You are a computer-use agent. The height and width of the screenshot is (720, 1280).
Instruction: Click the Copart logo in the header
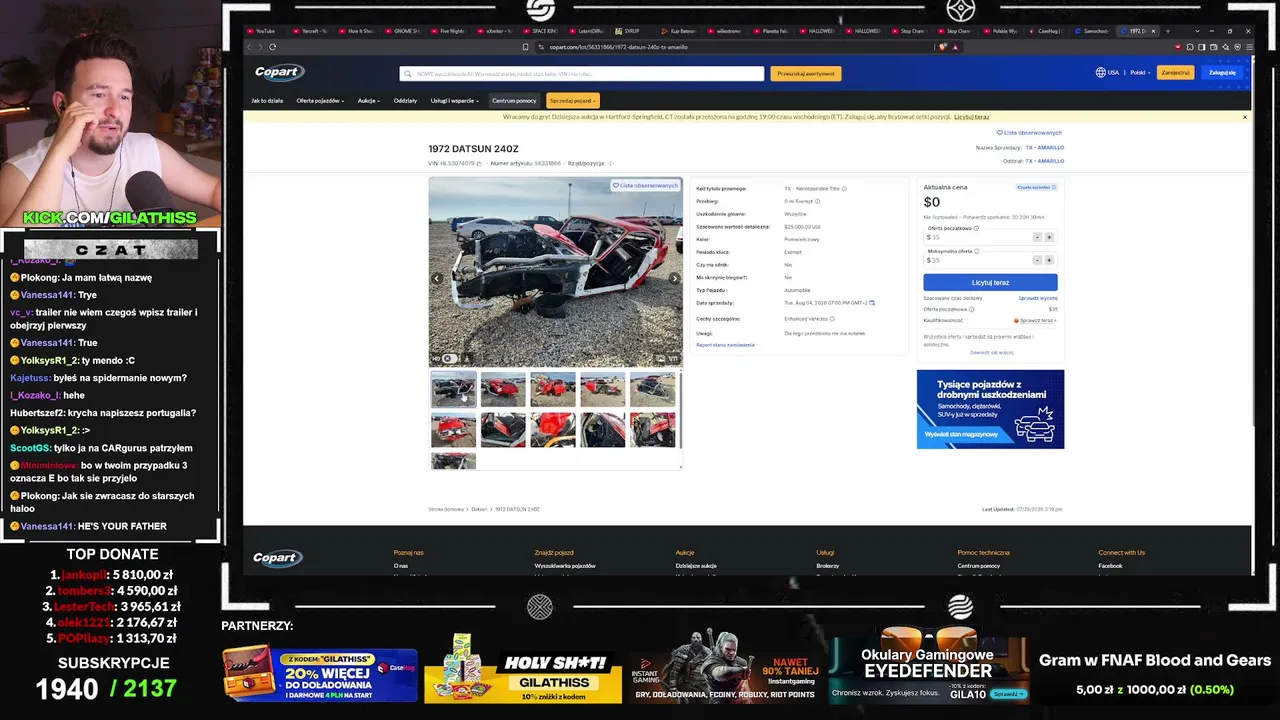tap(278, 72)
